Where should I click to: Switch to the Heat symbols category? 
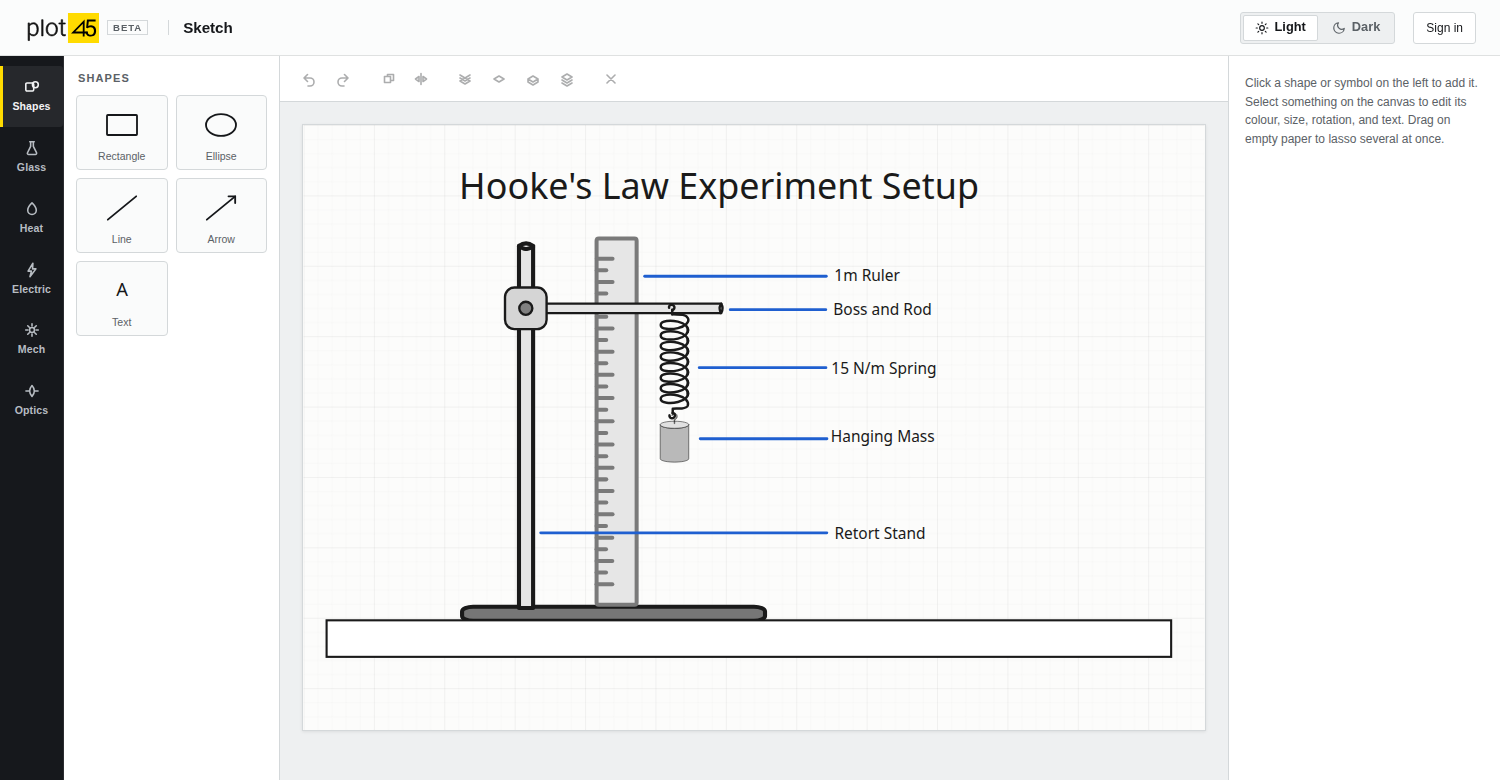[x=32, y=218]
